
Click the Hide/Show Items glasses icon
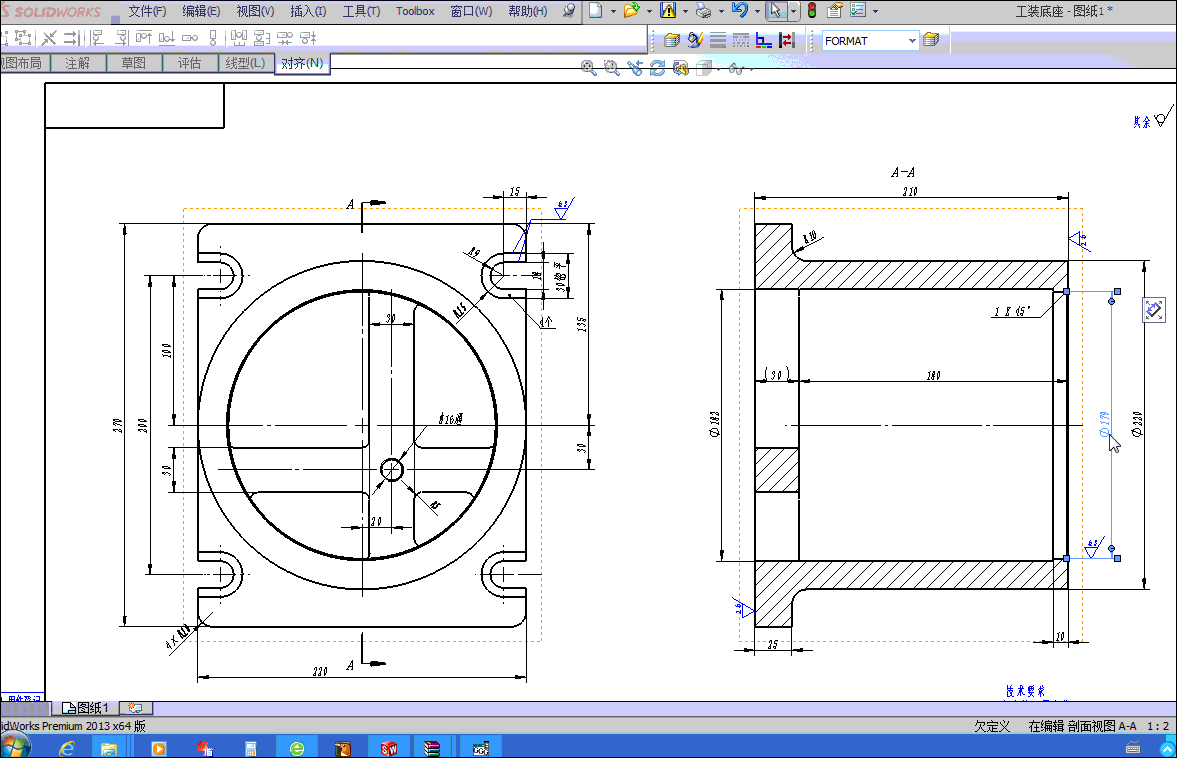pos(736,68)
